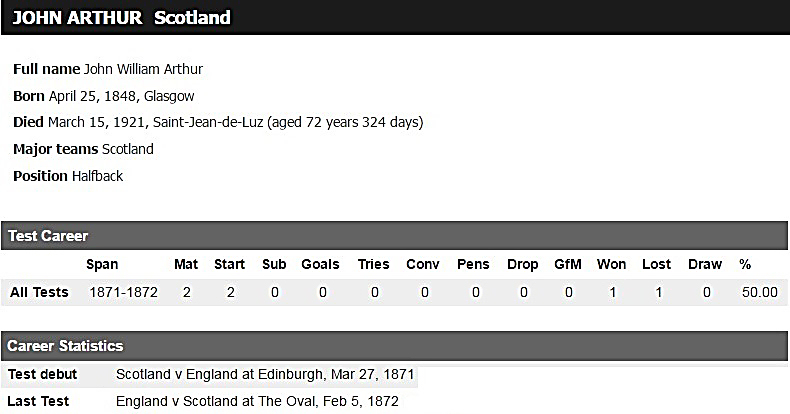Click the 1871-1872 span value
The image size is (790, 414).
click(124, 292)
